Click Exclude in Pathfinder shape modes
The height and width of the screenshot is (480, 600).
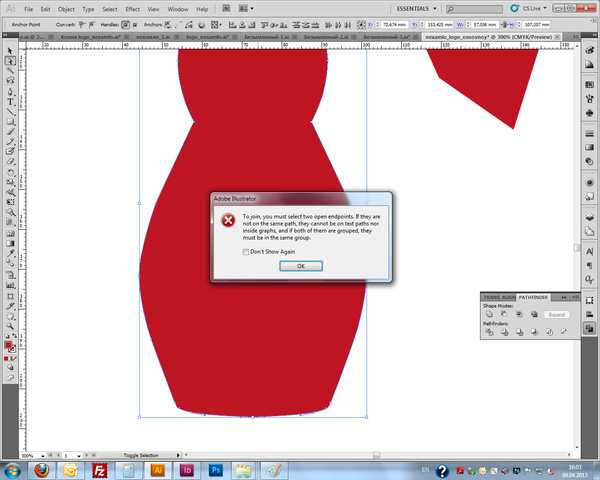click(534, 315)
